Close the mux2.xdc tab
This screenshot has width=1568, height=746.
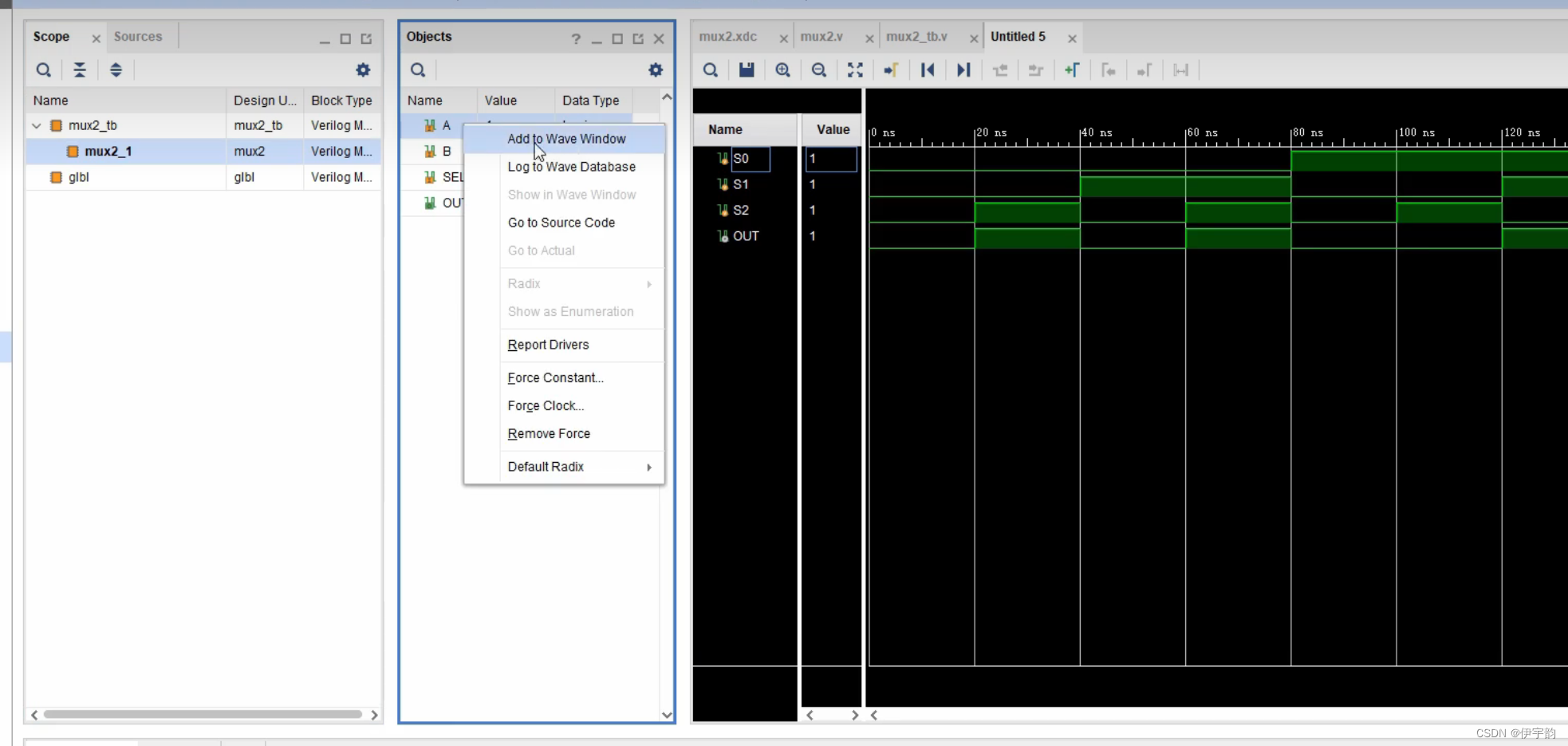click(x=783, y=38)
